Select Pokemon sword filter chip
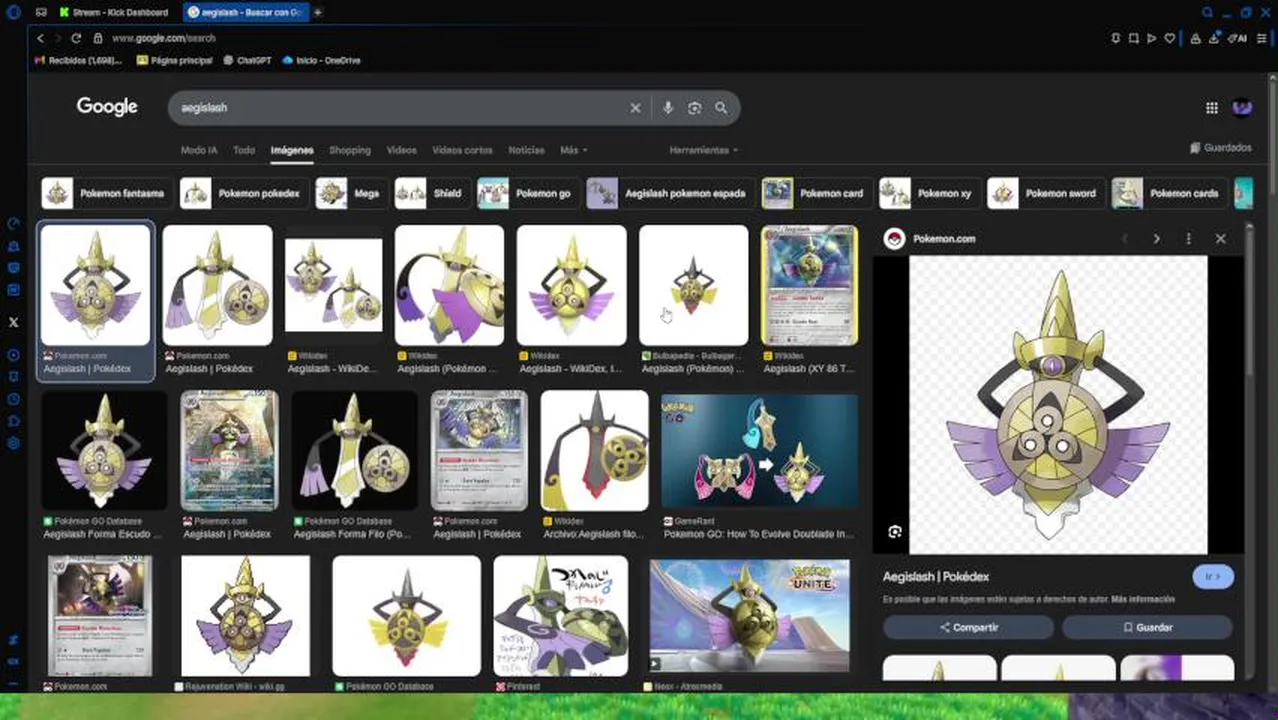 pyautogui.click(x=1044, y=194)
